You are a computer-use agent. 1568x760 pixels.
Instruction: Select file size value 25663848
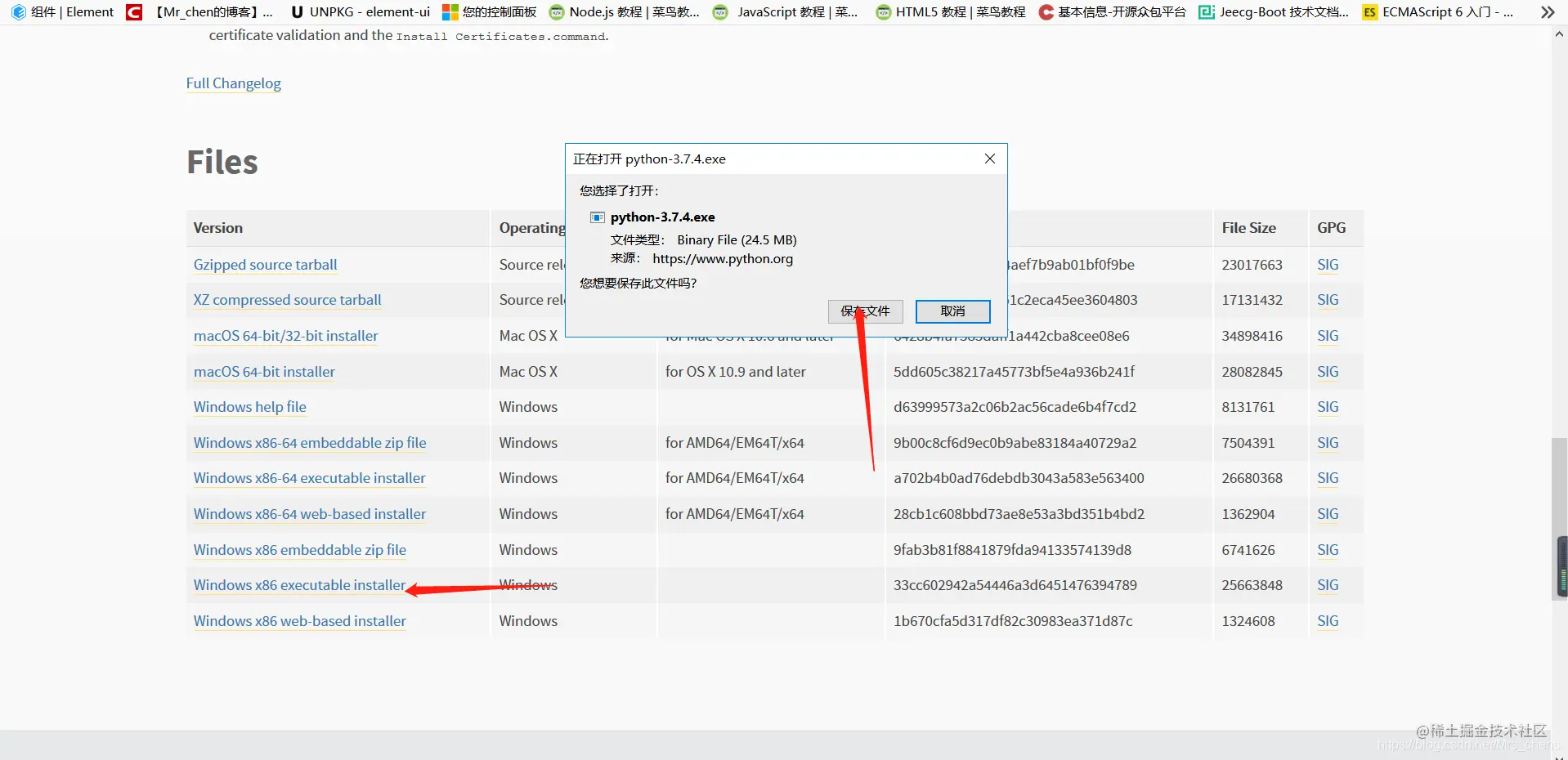tap(1252, 585)
